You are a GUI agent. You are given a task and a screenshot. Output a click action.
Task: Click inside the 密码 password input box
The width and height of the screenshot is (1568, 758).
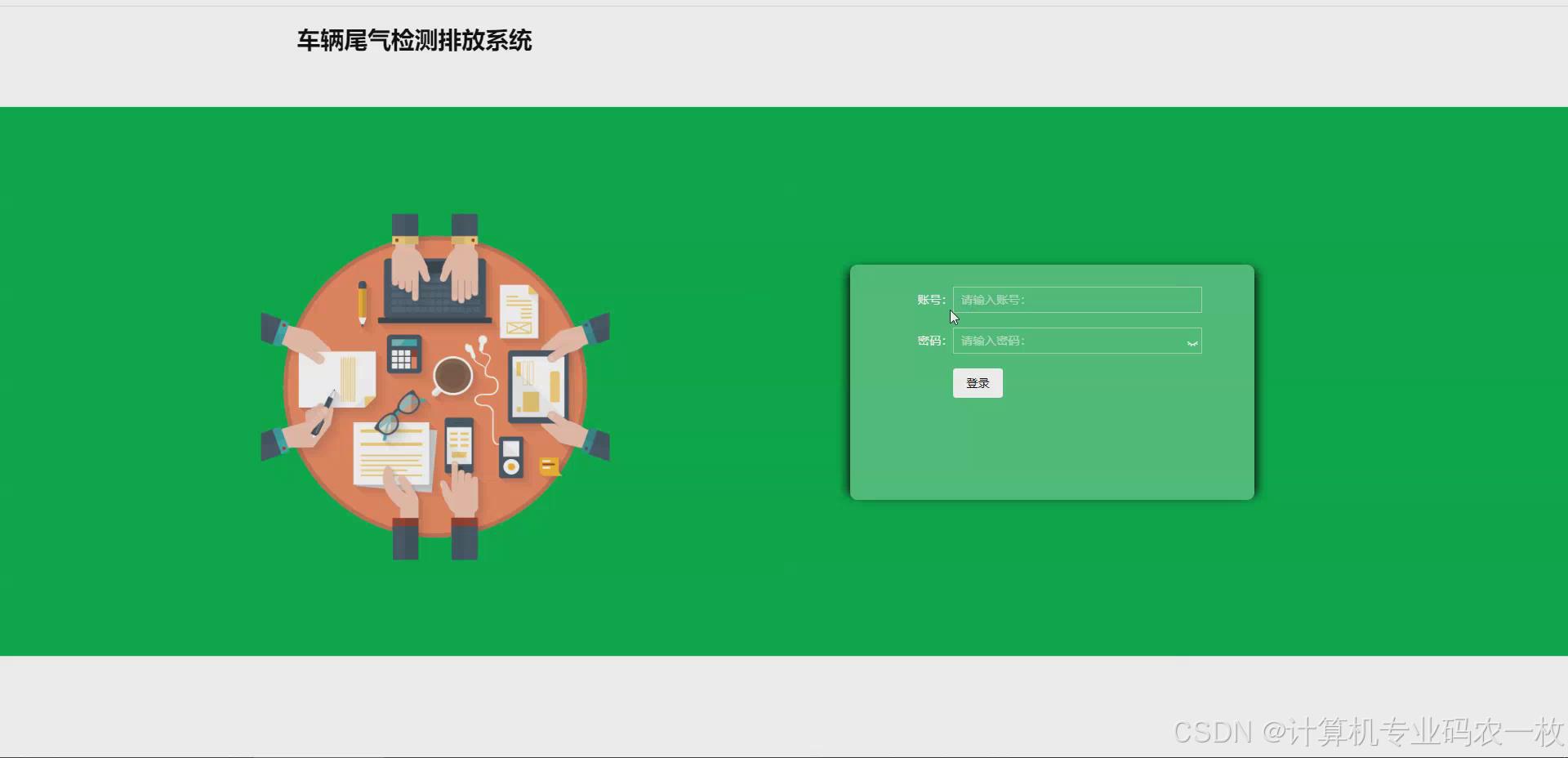coord(1070,341)
